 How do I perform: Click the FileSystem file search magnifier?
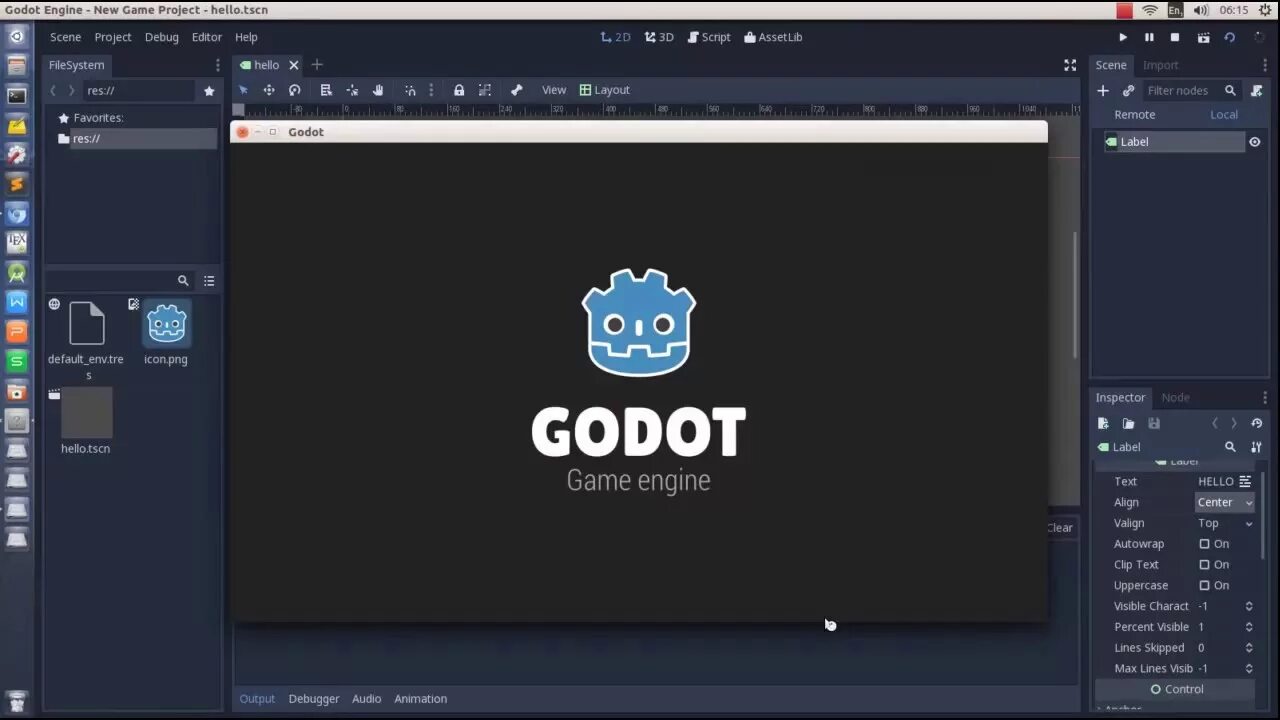tap(183, 281)
